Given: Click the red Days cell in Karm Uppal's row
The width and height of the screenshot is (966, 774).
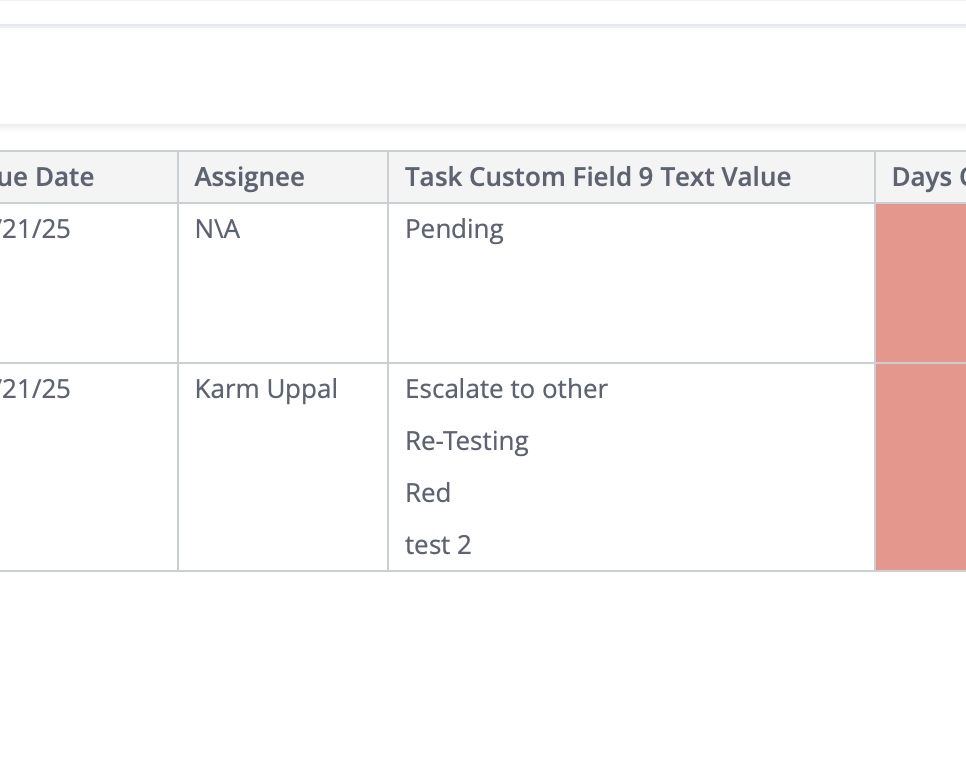Looking at the screenshot, I should tap(920, 467).
